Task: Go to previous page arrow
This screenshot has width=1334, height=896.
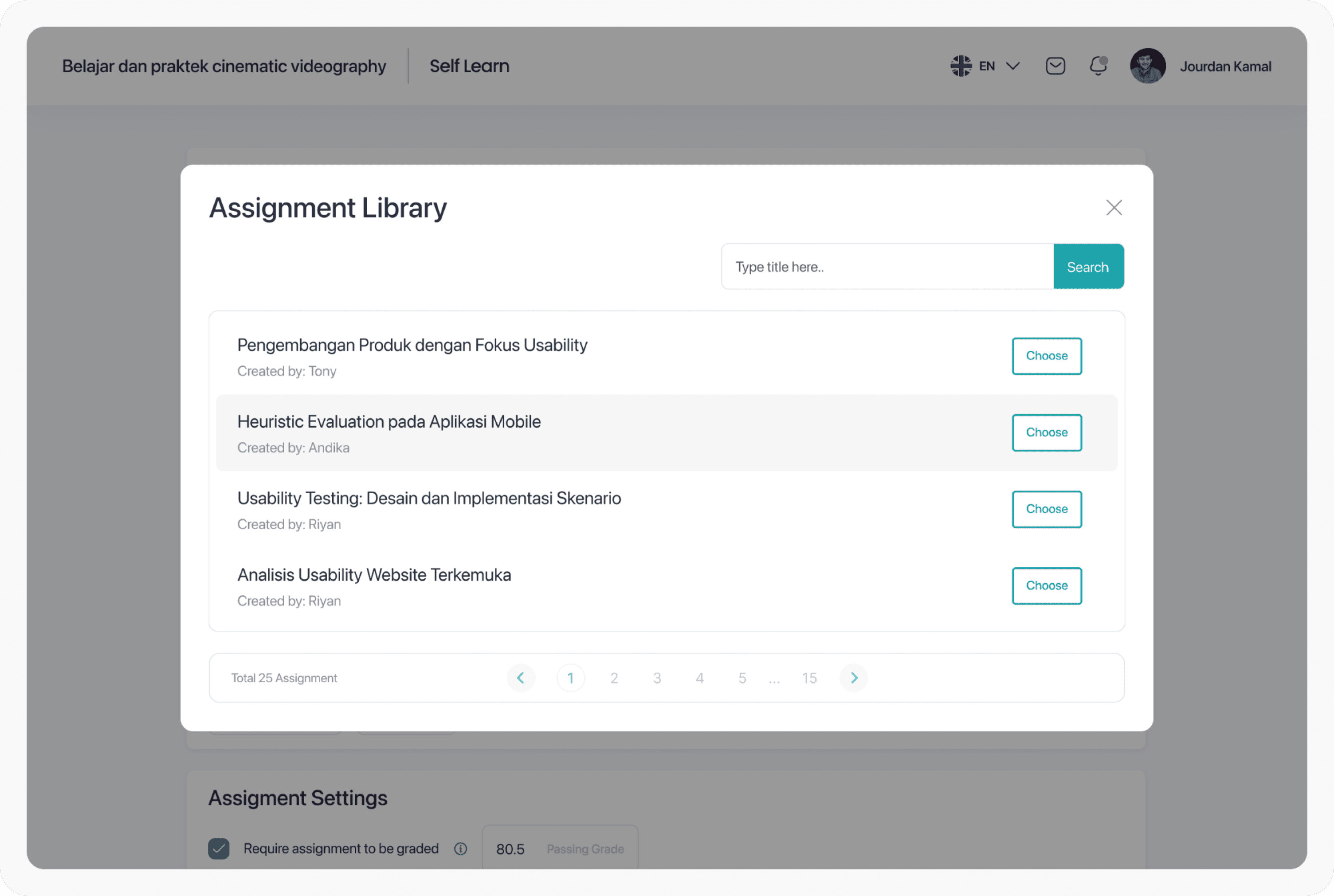Action: pos(521,678)
